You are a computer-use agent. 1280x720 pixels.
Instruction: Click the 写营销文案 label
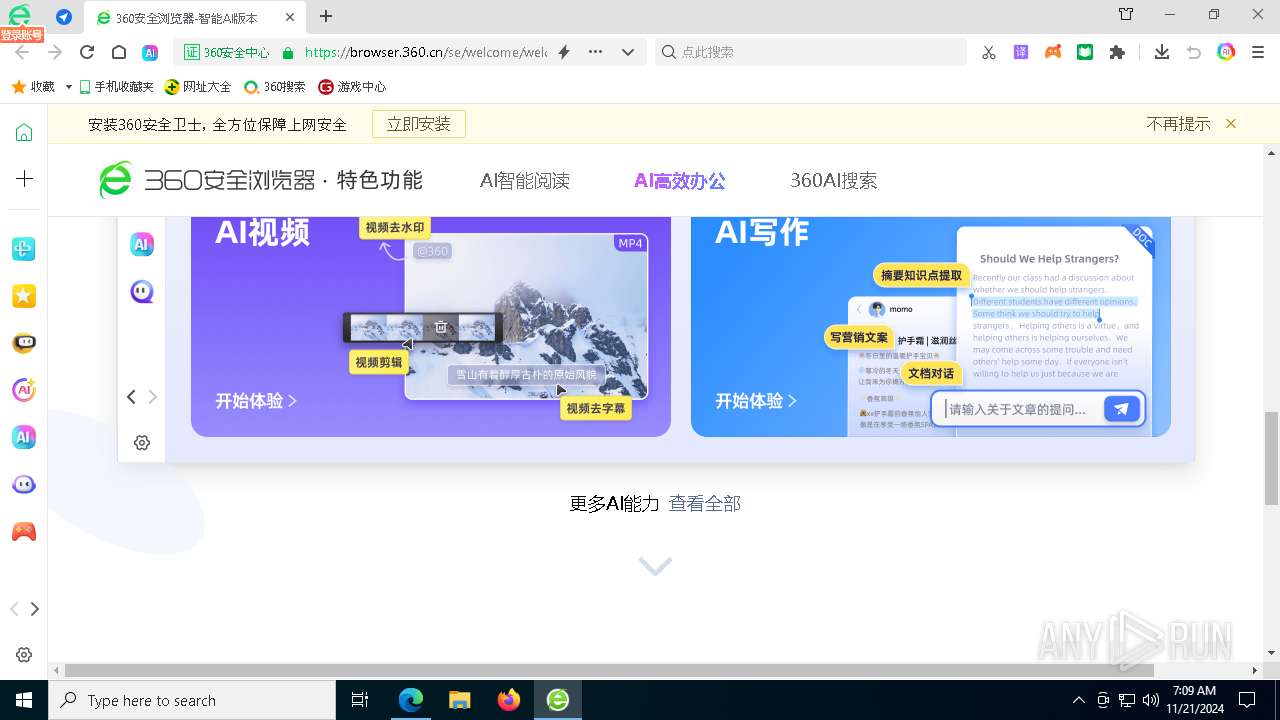click(x=858, y=337)
